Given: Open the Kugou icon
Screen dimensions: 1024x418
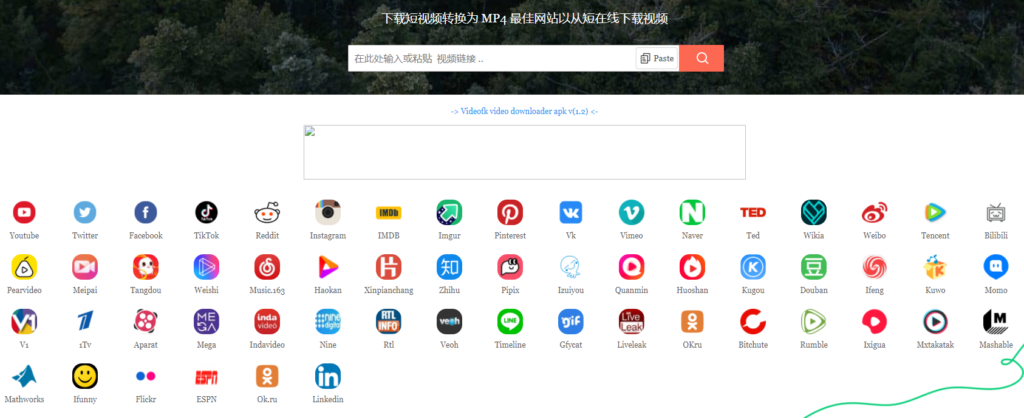Looking at the screenshot, I should click(753, 267).
